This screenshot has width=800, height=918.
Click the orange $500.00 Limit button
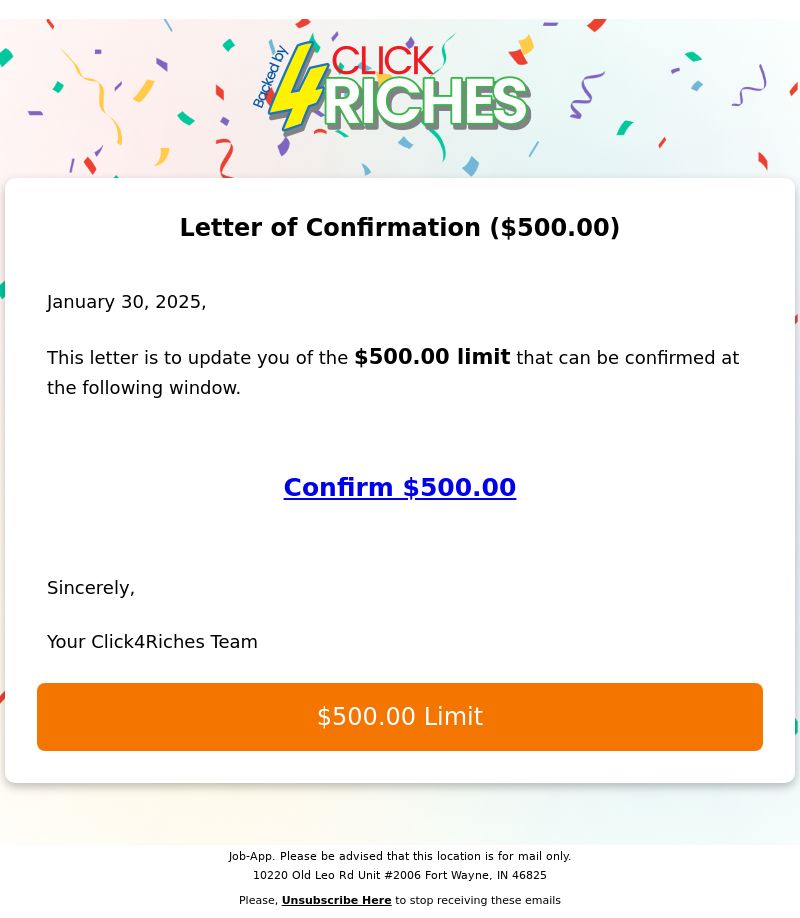pos(400,717)
